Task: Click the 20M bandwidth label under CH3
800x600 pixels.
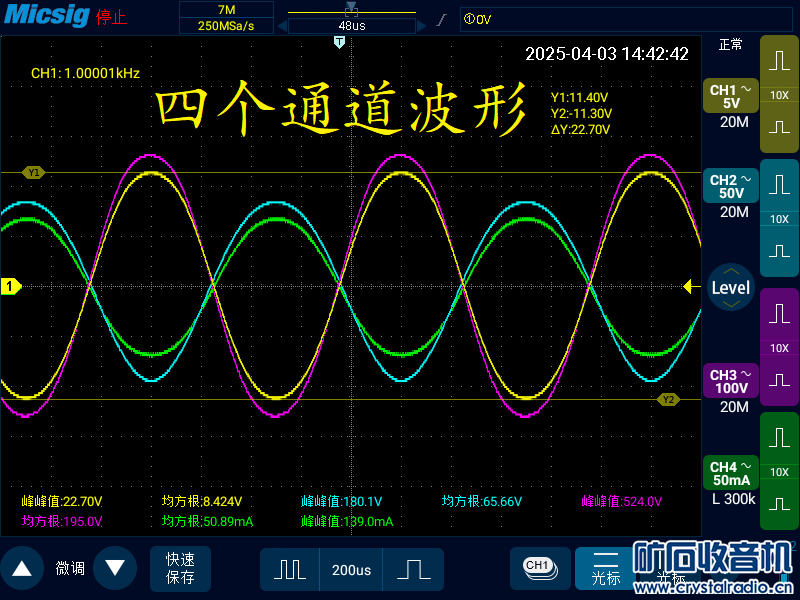Action: [734, 407]
